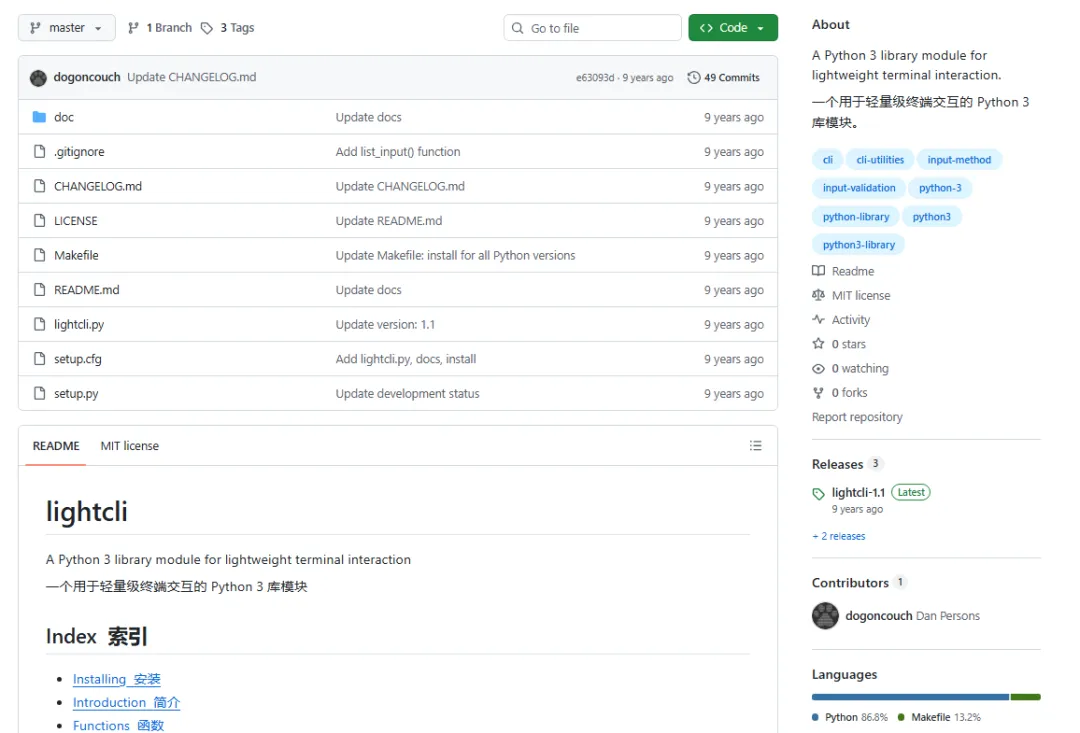The height and width of the screenshot is (733, 1080).
Task: Click the file icon next to LICENSE
Action: [39, 220]
